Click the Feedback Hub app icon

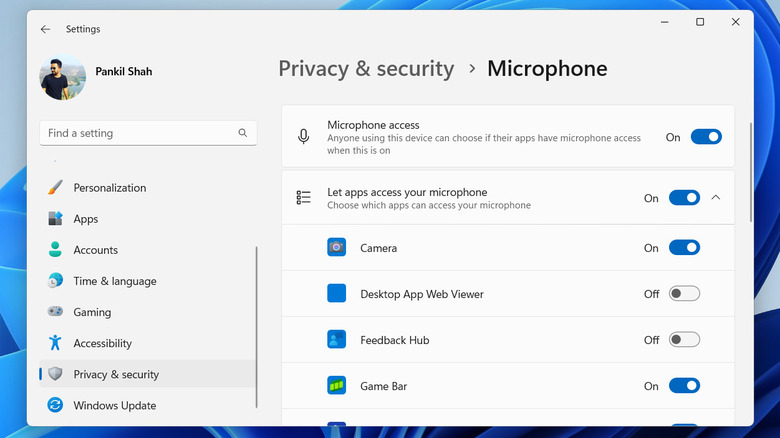337,340
